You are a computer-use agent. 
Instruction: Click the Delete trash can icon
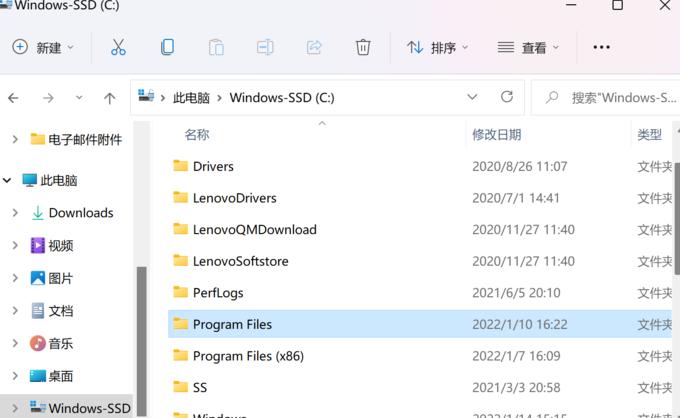point(363,47)
